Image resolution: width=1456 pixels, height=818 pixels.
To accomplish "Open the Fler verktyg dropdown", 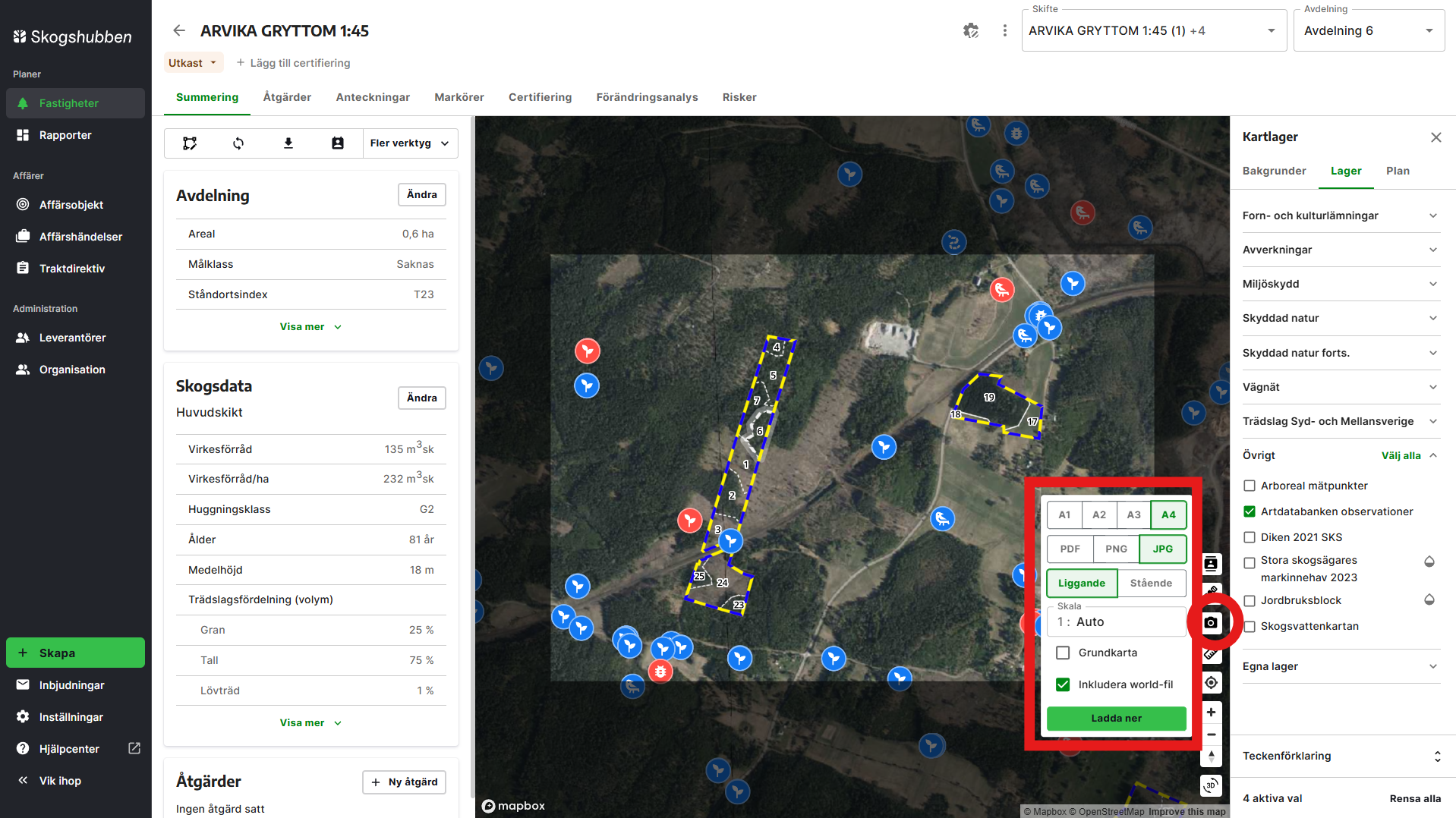I will [410, 143].
